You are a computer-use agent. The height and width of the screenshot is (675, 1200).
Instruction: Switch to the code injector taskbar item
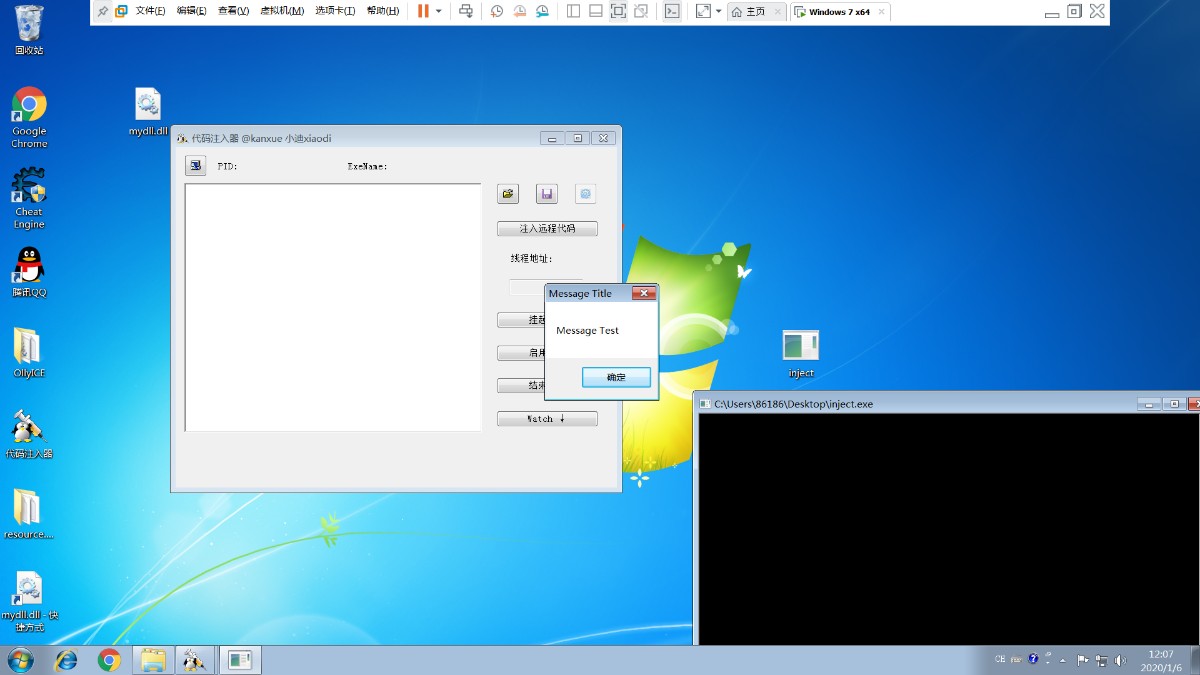195,660
